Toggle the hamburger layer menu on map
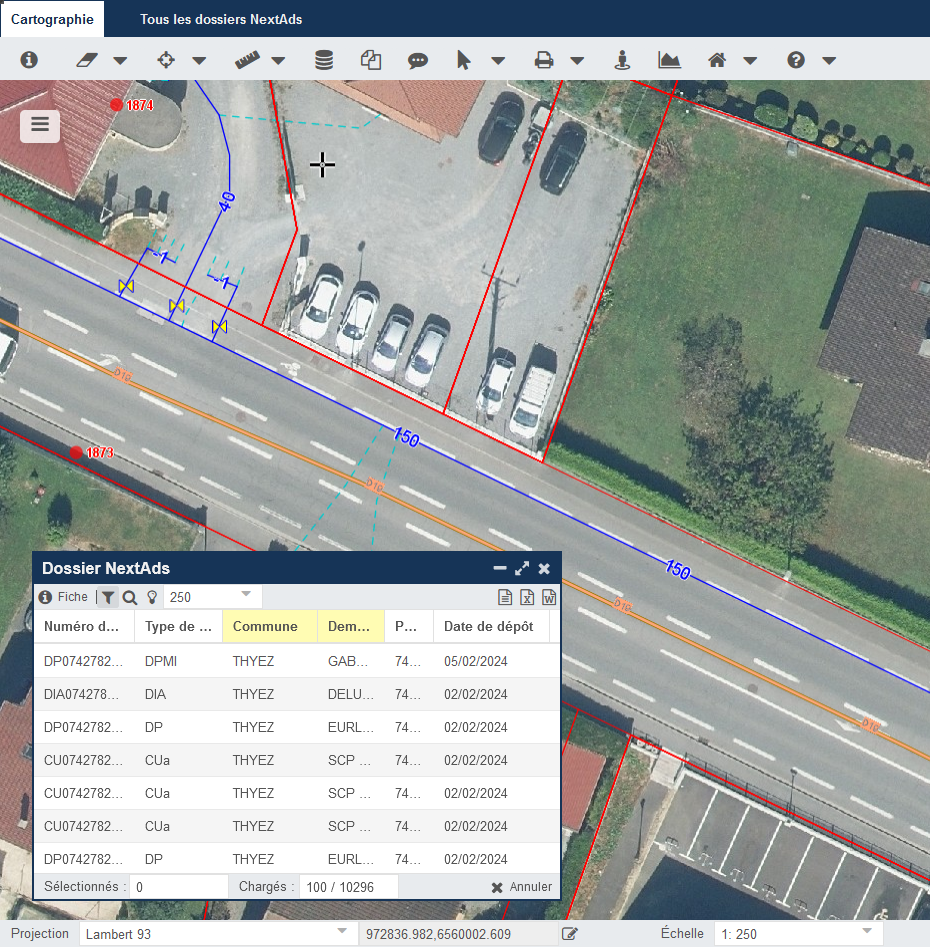The width and height of the screenshot is (930, 947). click(x=40, y=125)
